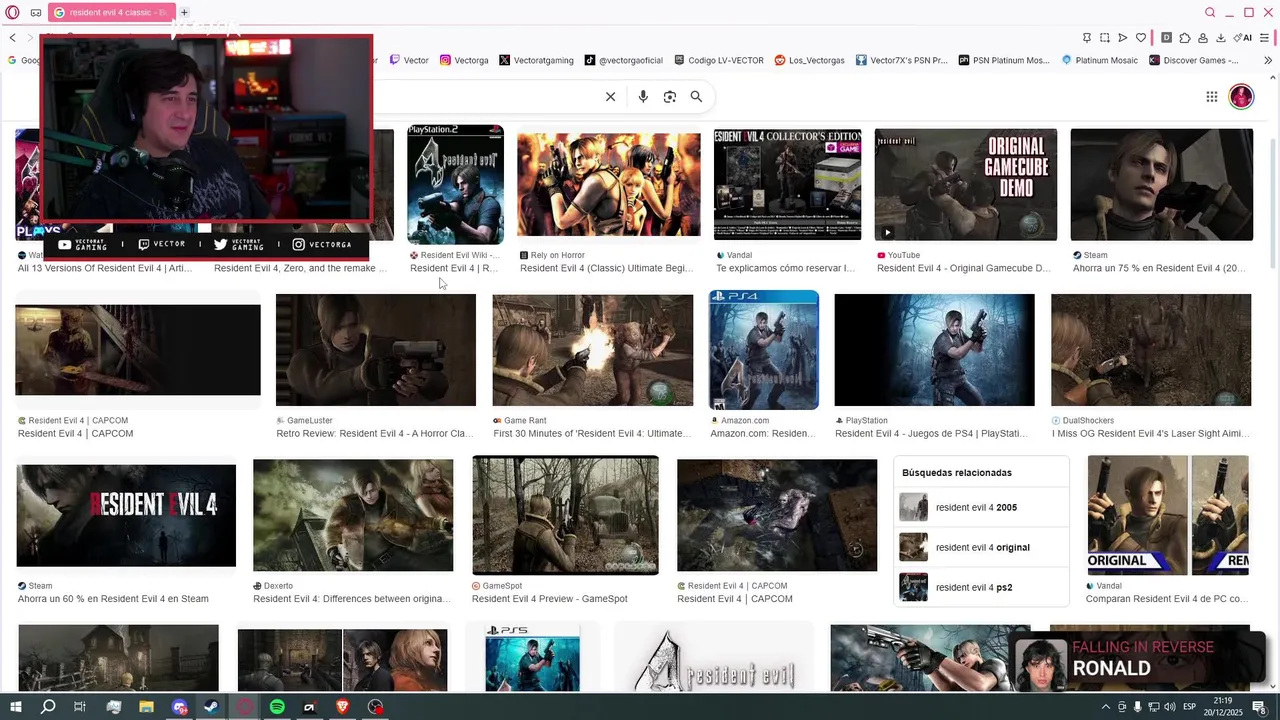Open the PS4 Amazon.com cover thumbnail

764,350
